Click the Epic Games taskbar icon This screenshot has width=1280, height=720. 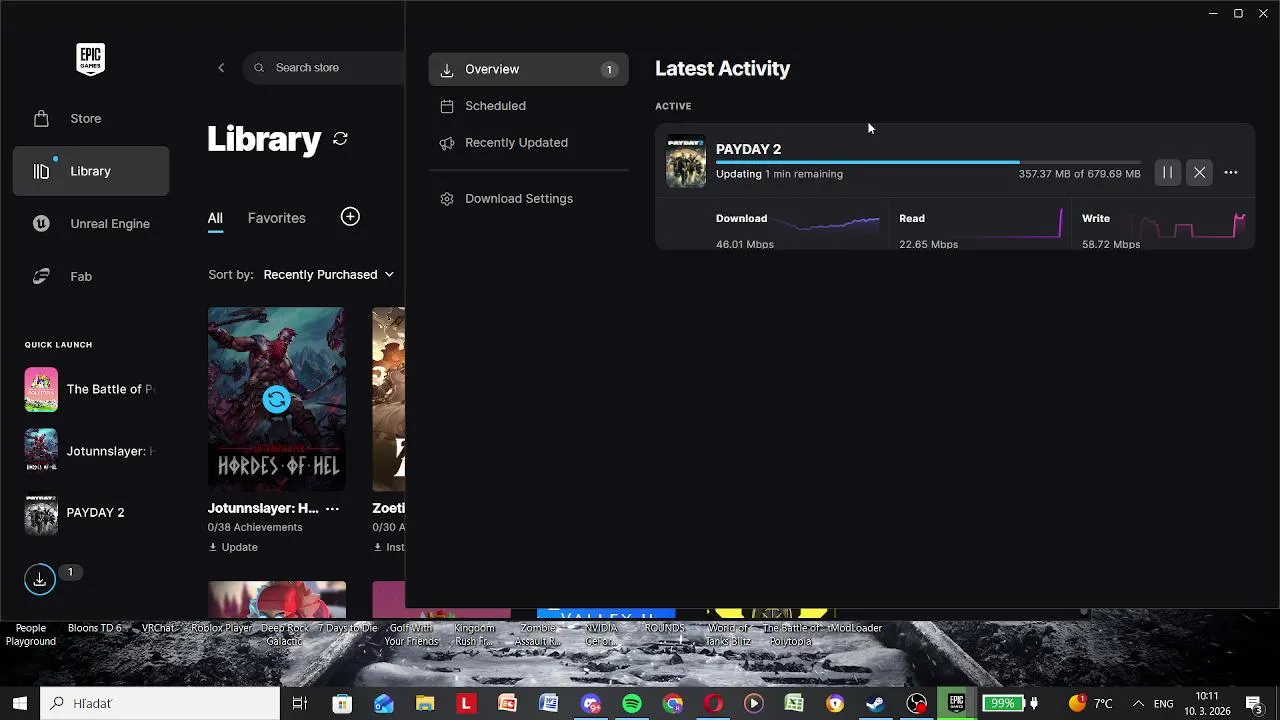pos(957,704)
